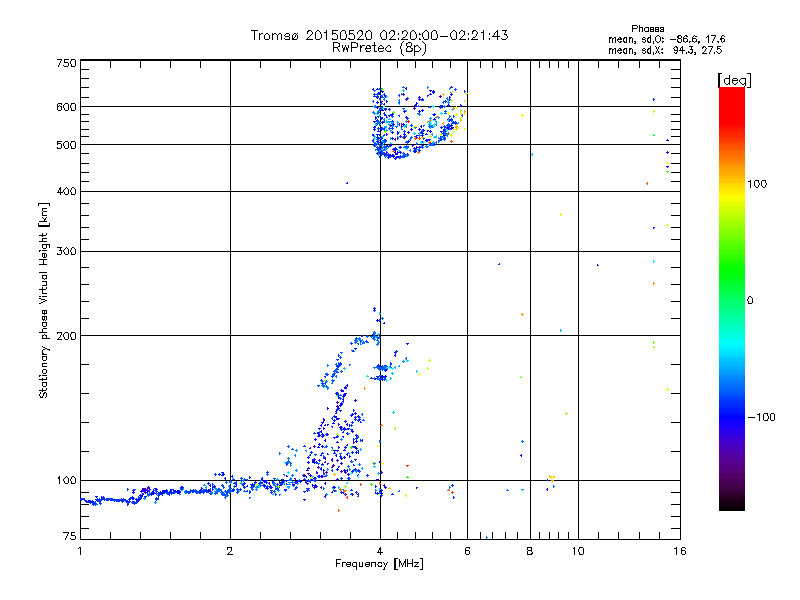Image resolution: width=800 pixels, height=600 pixels.
Task: Click the Frequency [MHz] axis label
Action: click(x=379, y=564)
